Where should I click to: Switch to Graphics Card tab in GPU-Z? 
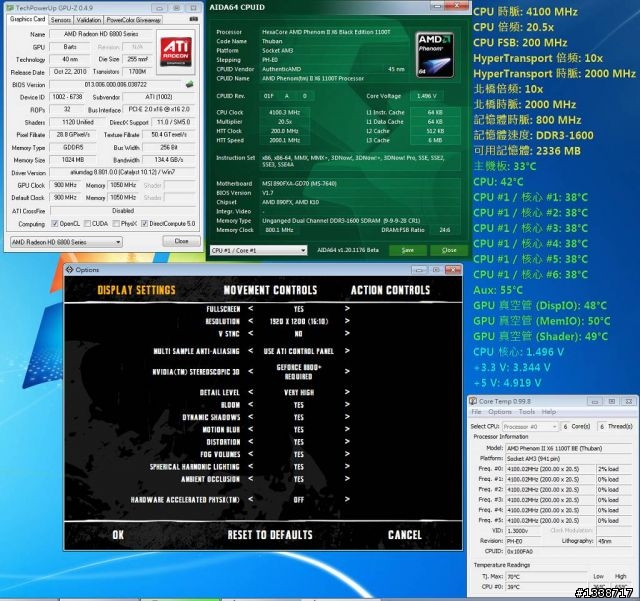(x=27, y=19)
